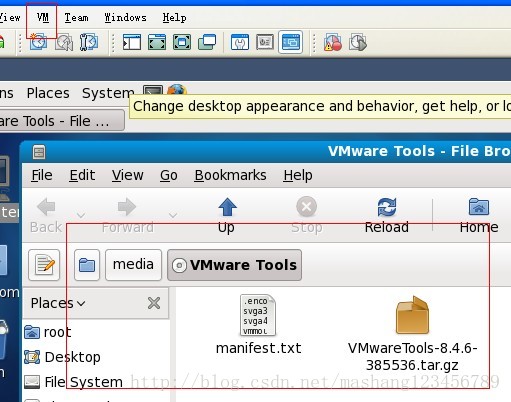Open root in the Places sidebar

point(48,332)
